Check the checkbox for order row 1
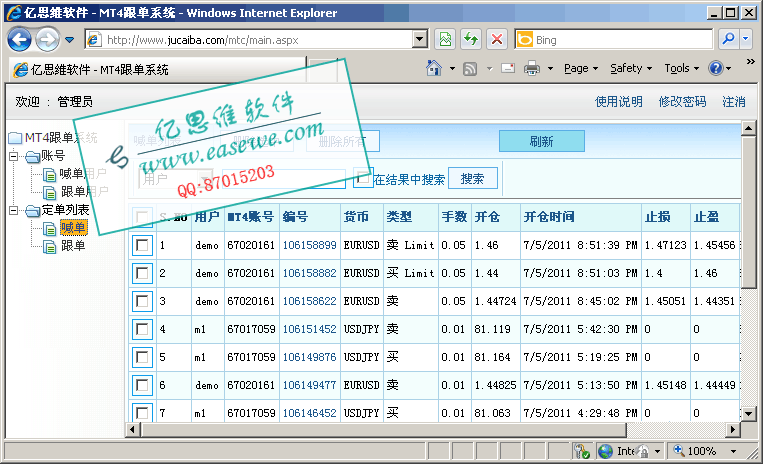 (x=142, y=245)
